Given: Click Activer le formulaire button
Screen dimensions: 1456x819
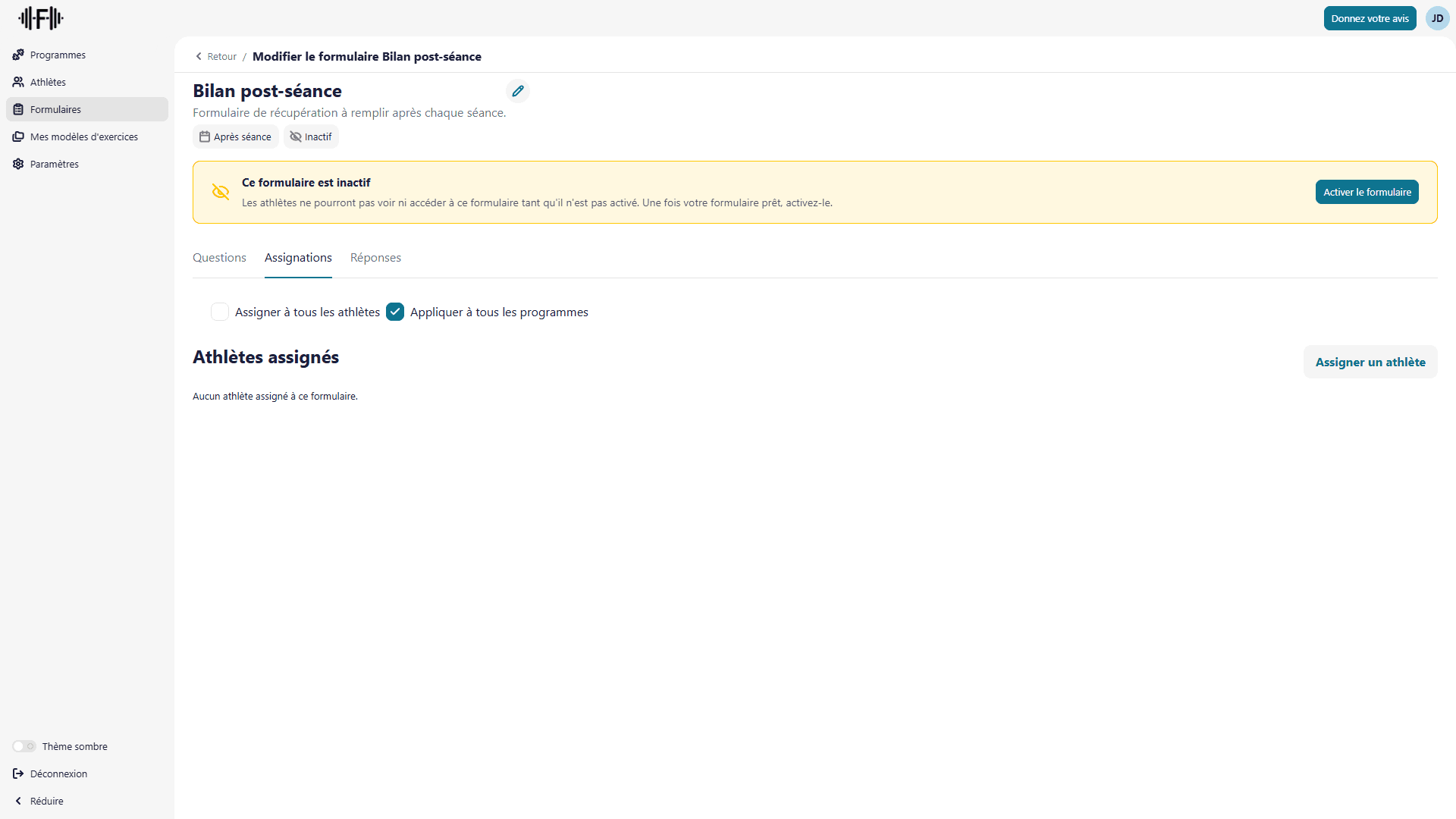Looking at the screenshot, I should [x=1367, y=192].
